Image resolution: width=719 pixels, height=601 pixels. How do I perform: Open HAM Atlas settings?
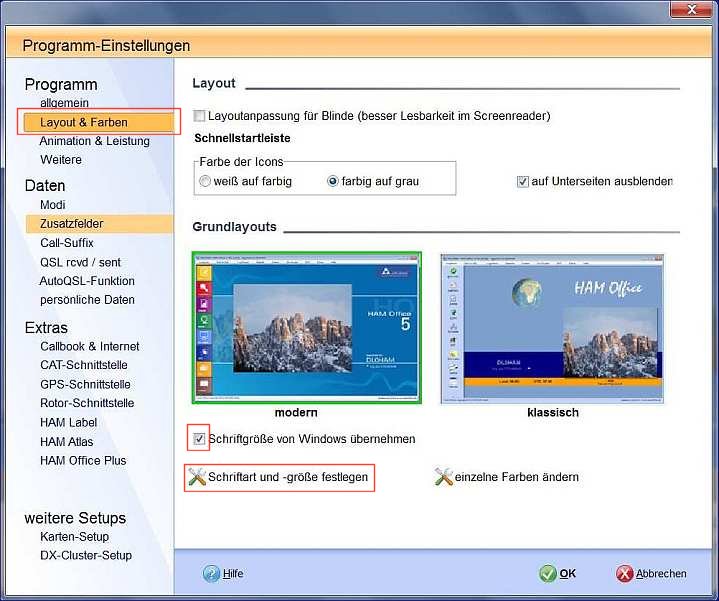pos(66,441)
